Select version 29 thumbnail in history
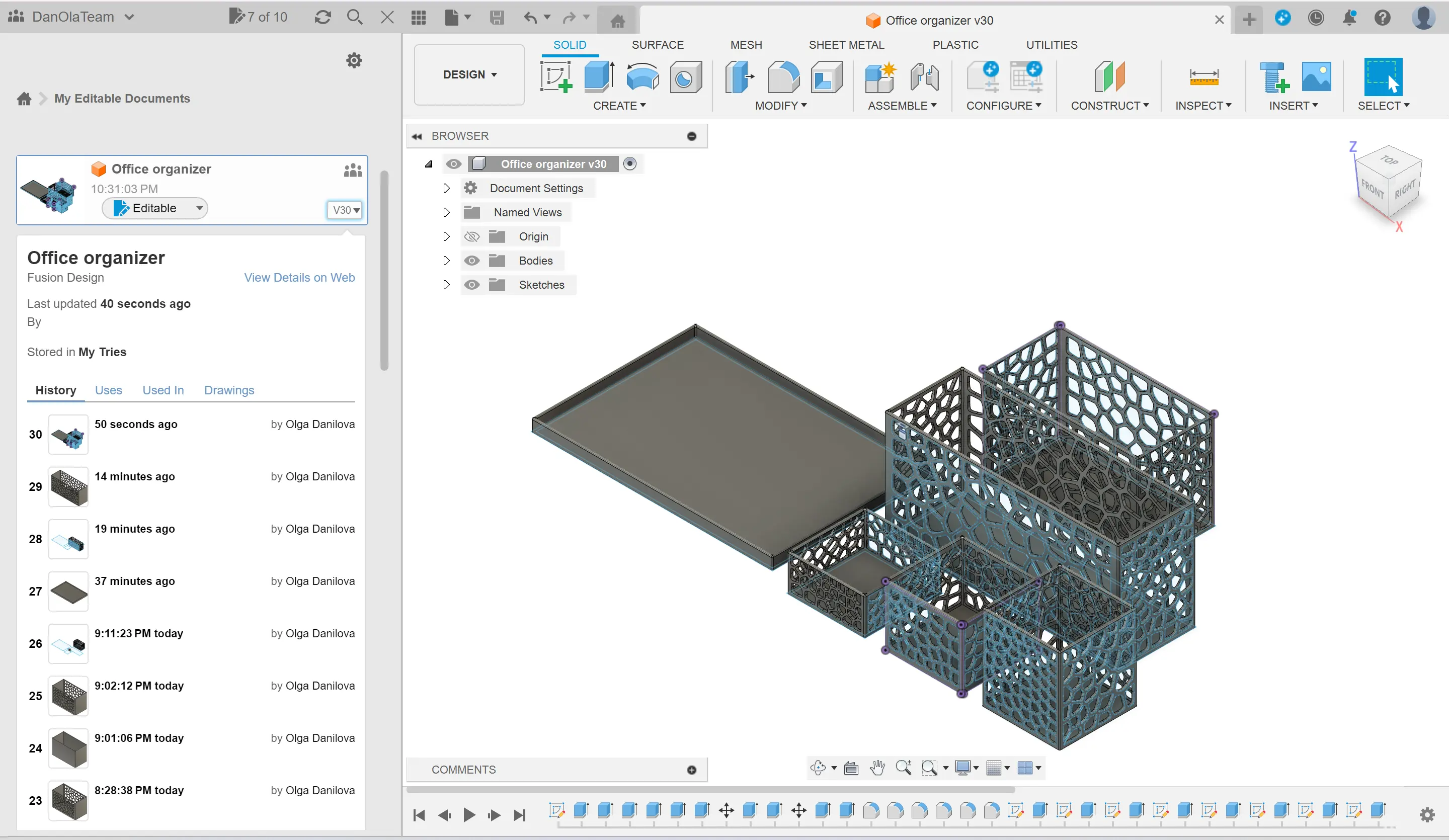 (68, 487)
